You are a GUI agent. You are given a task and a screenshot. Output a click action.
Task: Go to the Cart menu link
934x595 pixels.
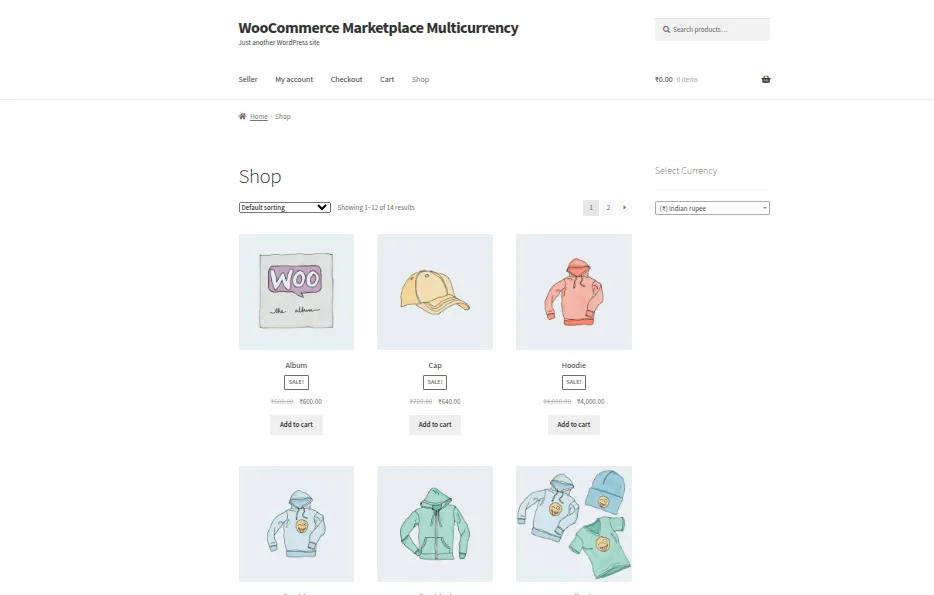pyautogui.click(x=387, y=79)
